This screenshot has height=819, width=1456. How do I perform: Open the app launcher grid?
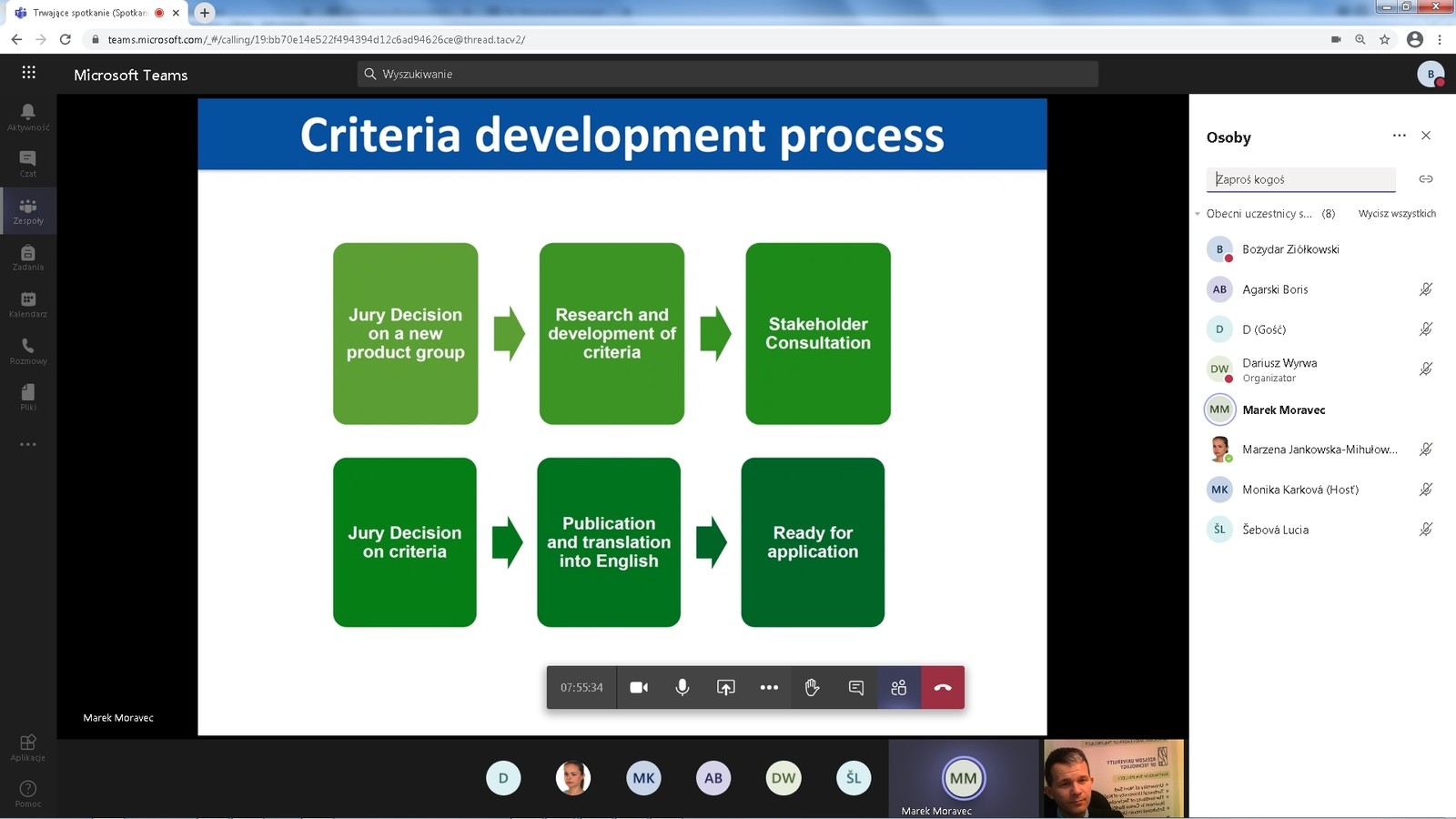(29, 73)
